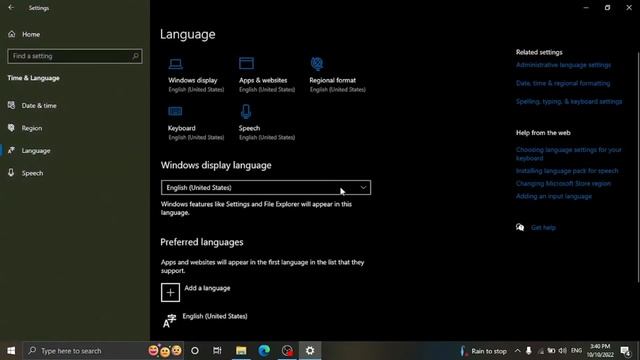Show hidden system tray icons
The height and width of the screenshot is (360, 640).
pyautogui.click(x=518, y=351)
